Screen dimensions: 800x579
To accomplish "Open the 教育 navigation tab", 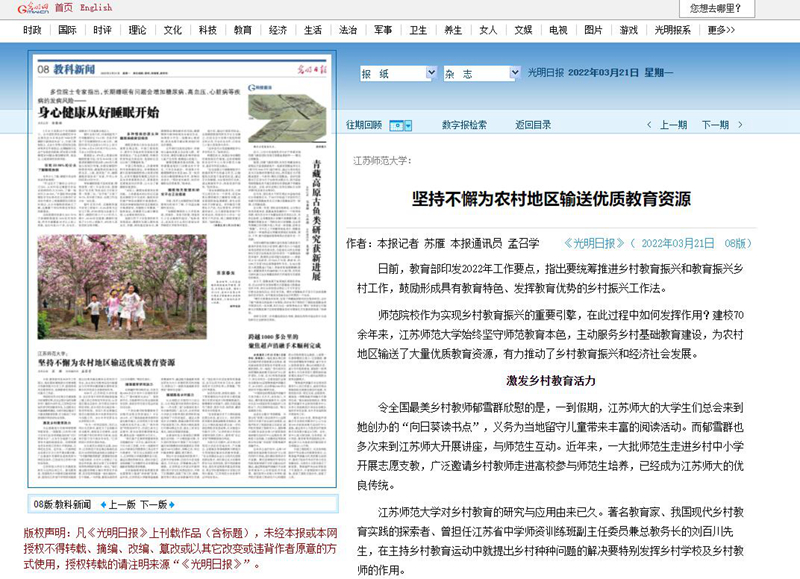I will click(243, 30).
